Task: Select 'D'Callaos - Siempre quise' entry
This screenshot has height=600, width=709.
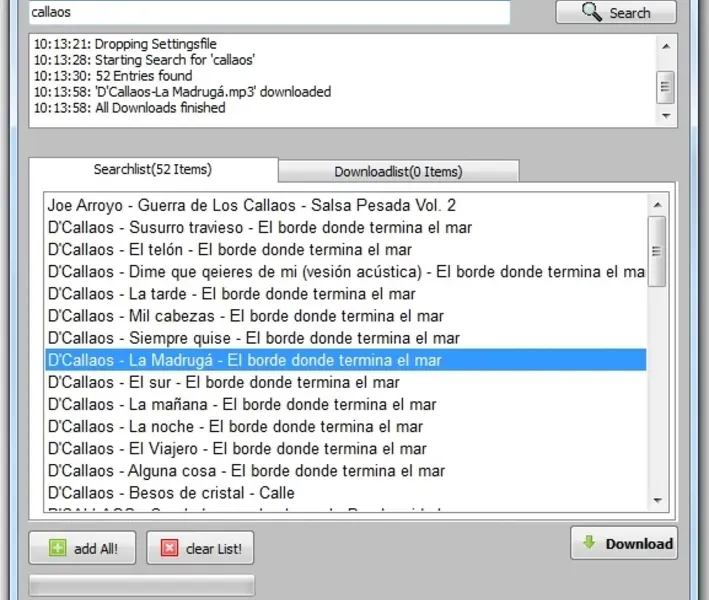Action: (346, 338)
